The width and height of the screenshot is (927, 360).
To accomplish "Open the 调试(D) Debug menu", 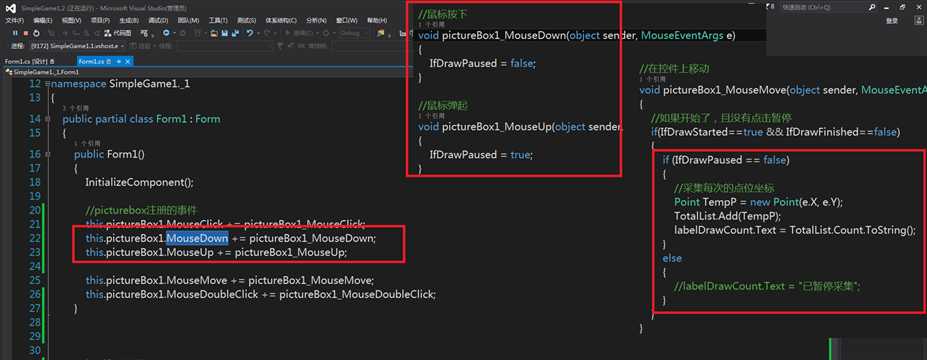I will pos(158,20).
